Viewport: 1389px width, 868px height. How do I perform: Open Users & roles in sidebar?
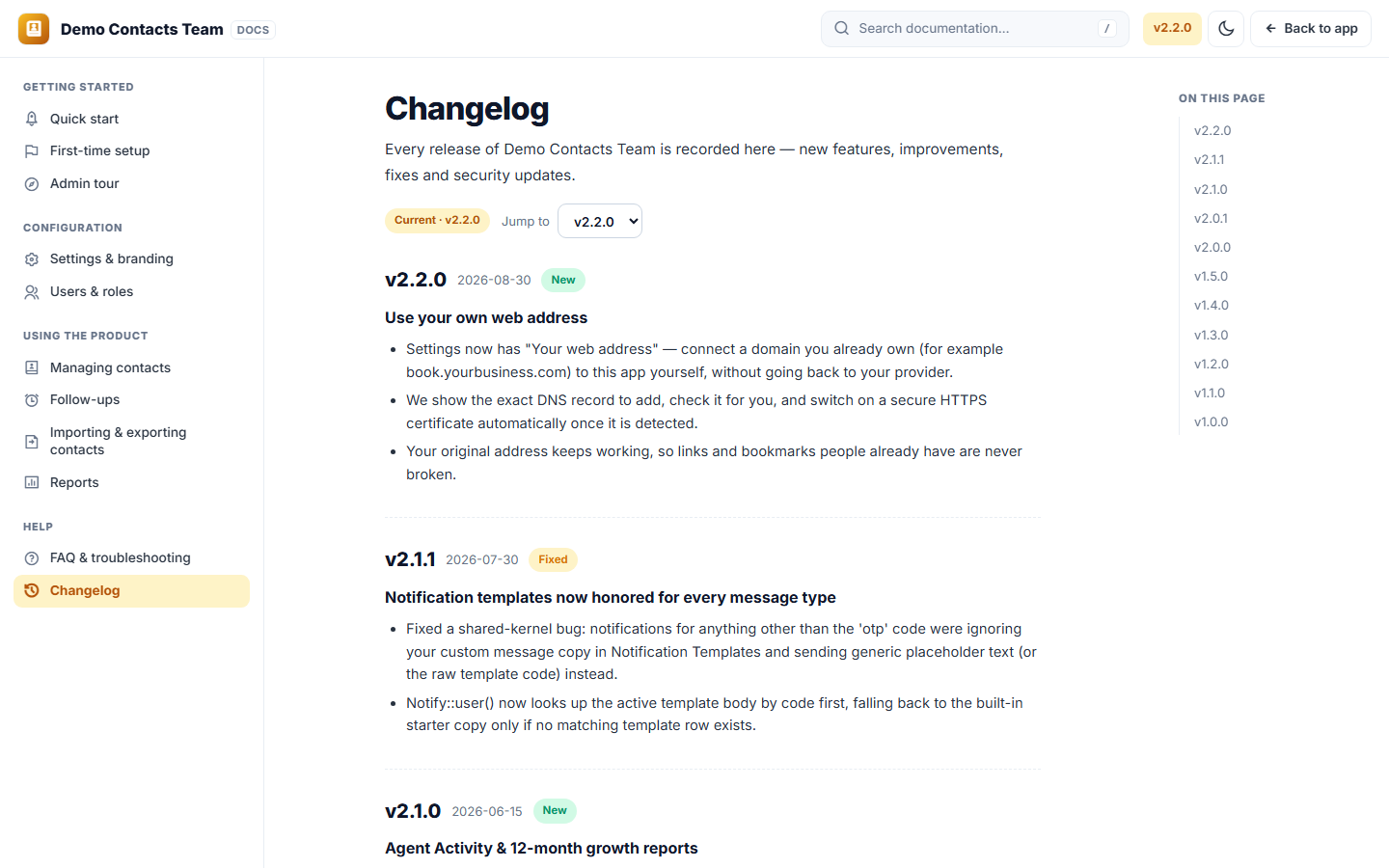[x=131, y=292]
